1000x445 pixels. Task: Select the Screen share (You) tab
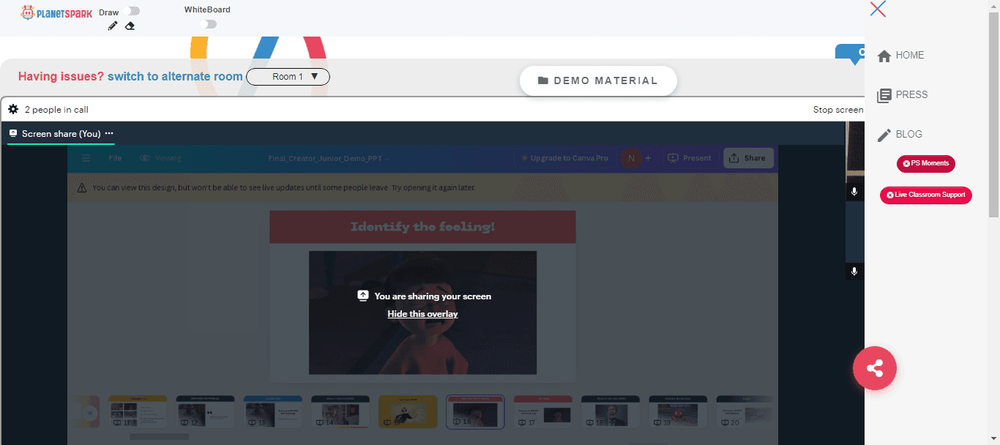click(61, 134)
